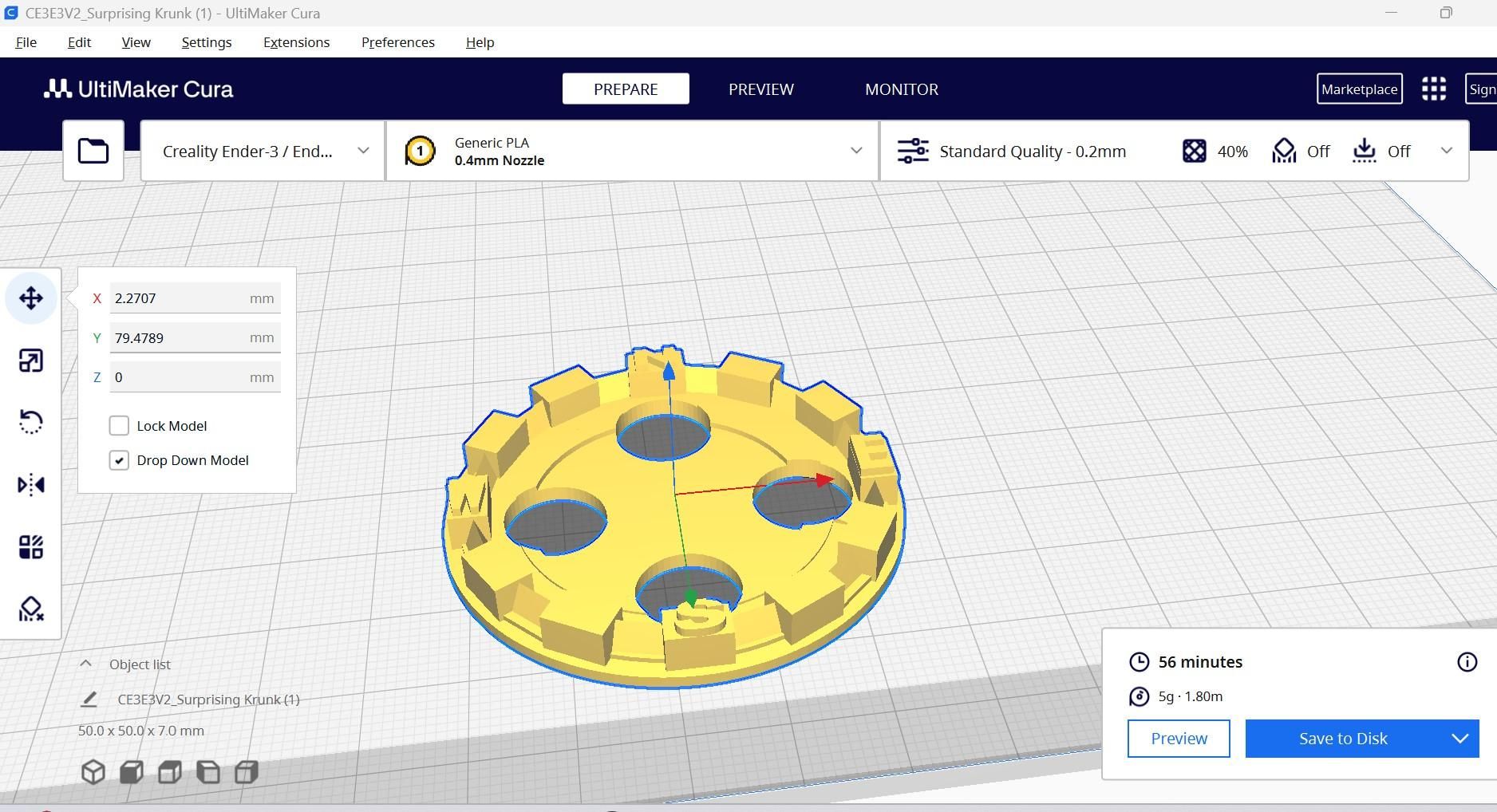Click the filament spool usage icon
This screenshot has width=1497, height=812.
click(1140, 696)
